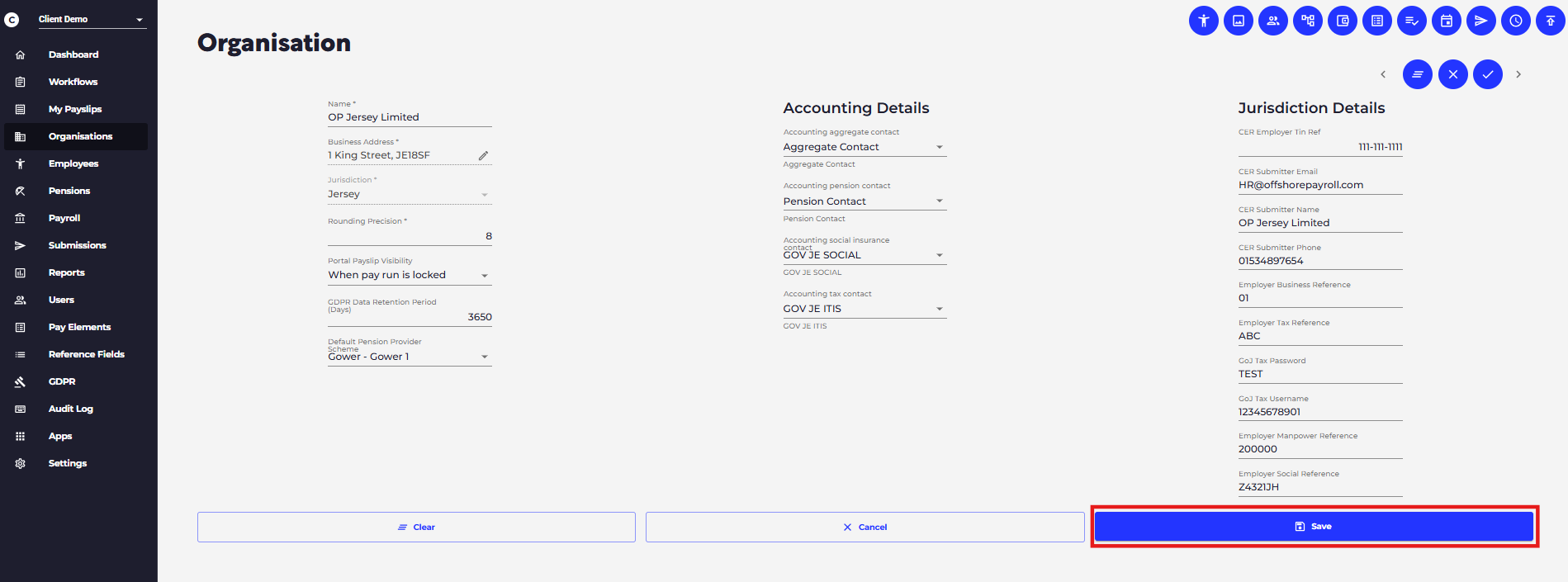Click the Employer Manpower Reference field
The height and width of the screenshot is (582, 1568).
click(1320, 449)
